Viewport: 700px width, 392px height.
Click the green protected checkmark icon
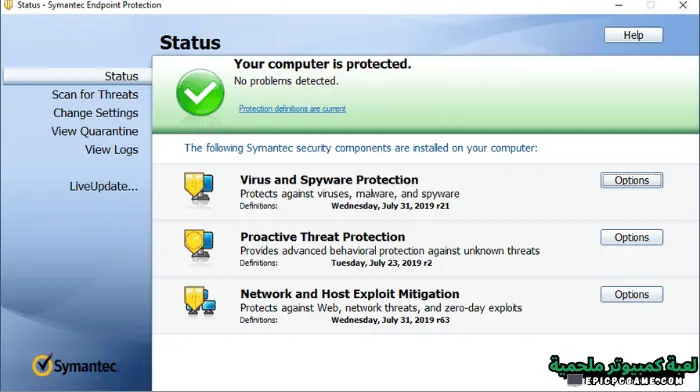coord(200,93)
